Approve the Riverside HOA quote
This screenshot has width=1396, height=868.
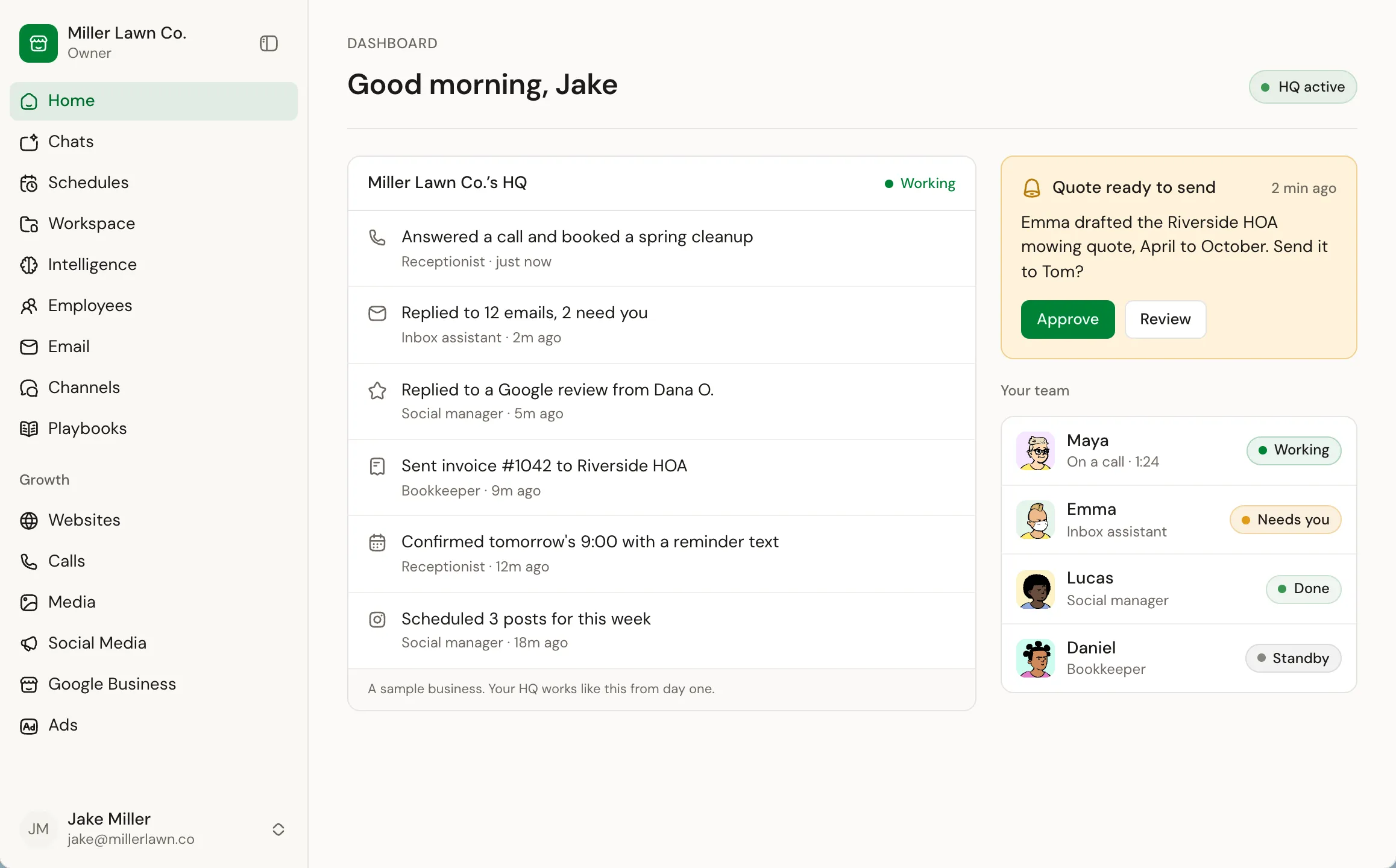point(1067,319)
